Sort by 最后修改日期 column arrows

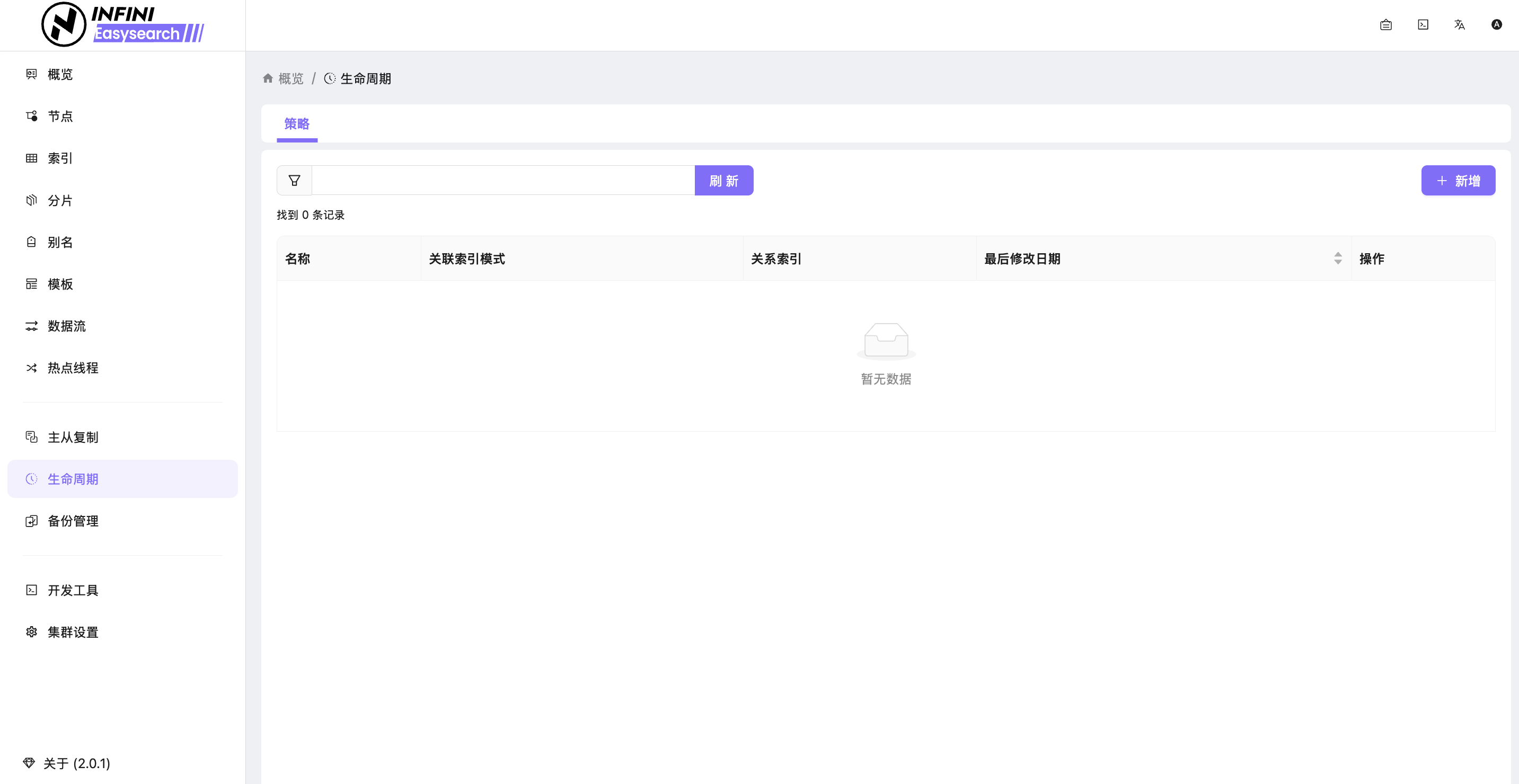1337,258
